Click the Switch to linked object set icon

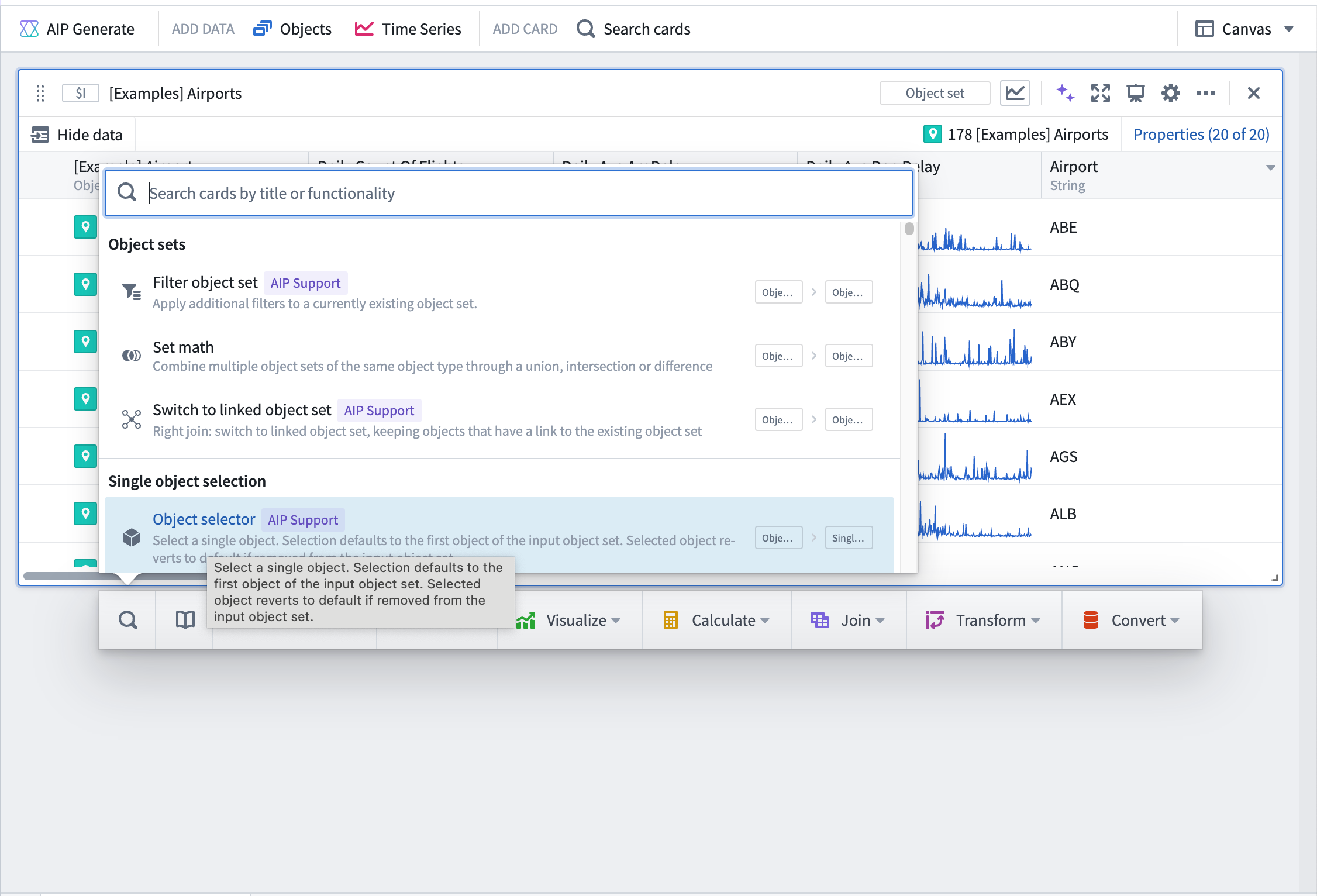(131, 419)
